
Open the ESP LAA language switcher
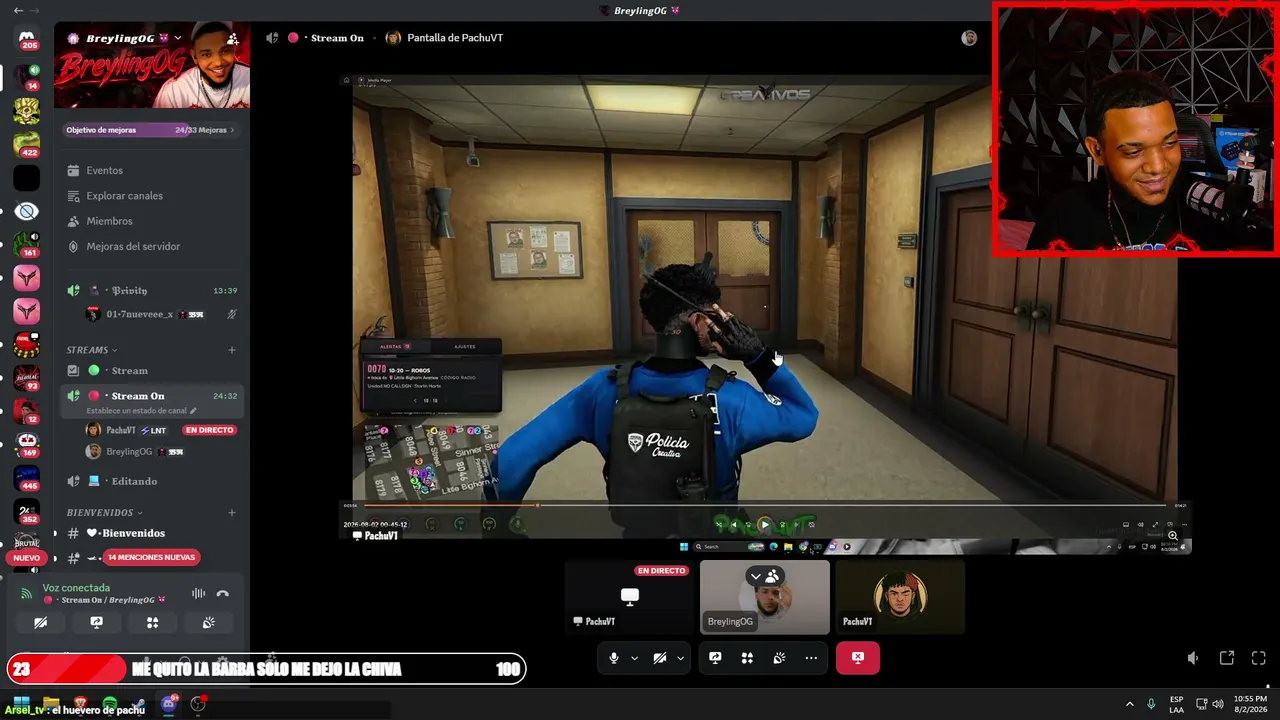[1177, 704]
